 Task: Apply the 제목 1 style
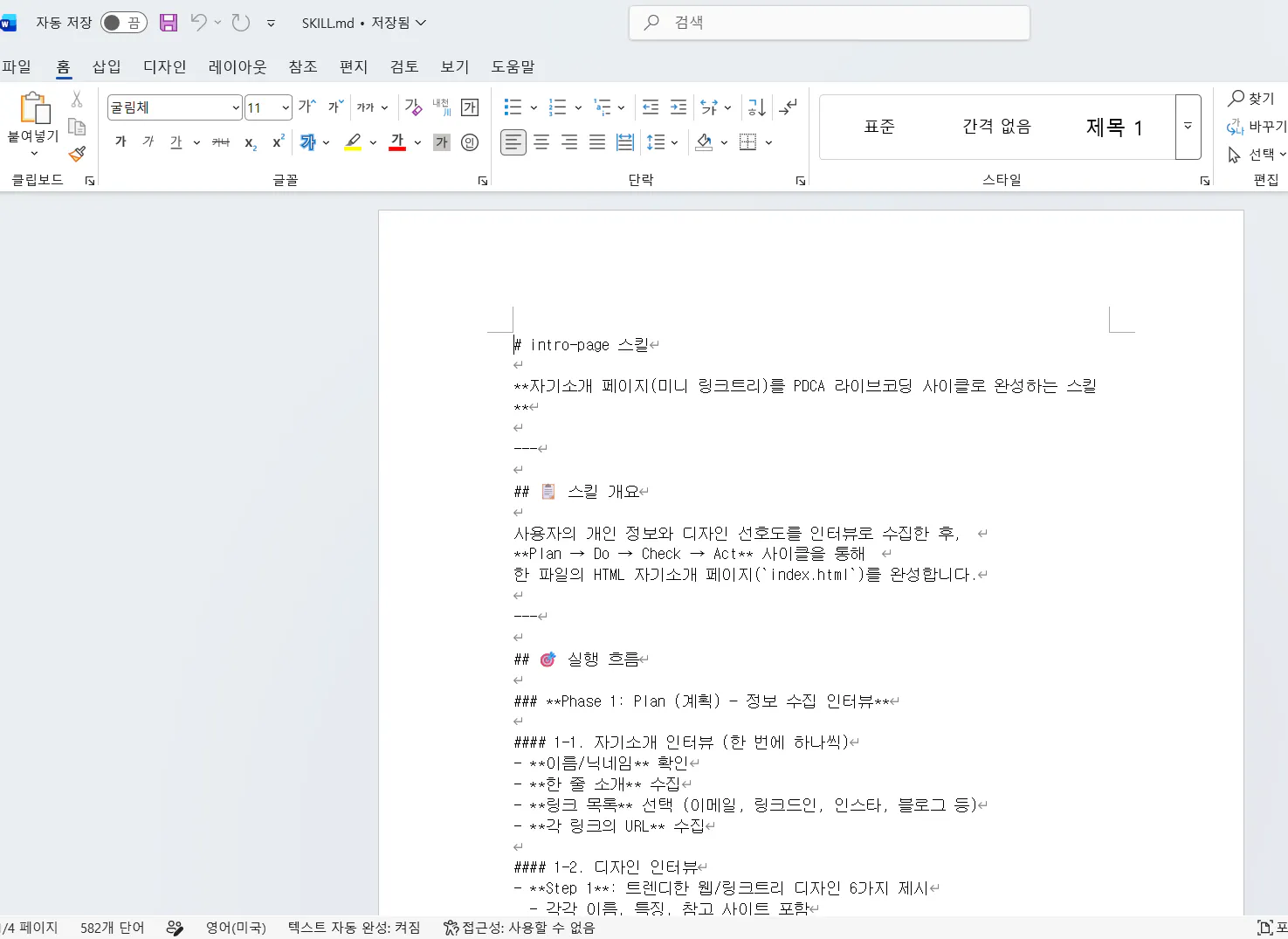tap(1114, 127)
